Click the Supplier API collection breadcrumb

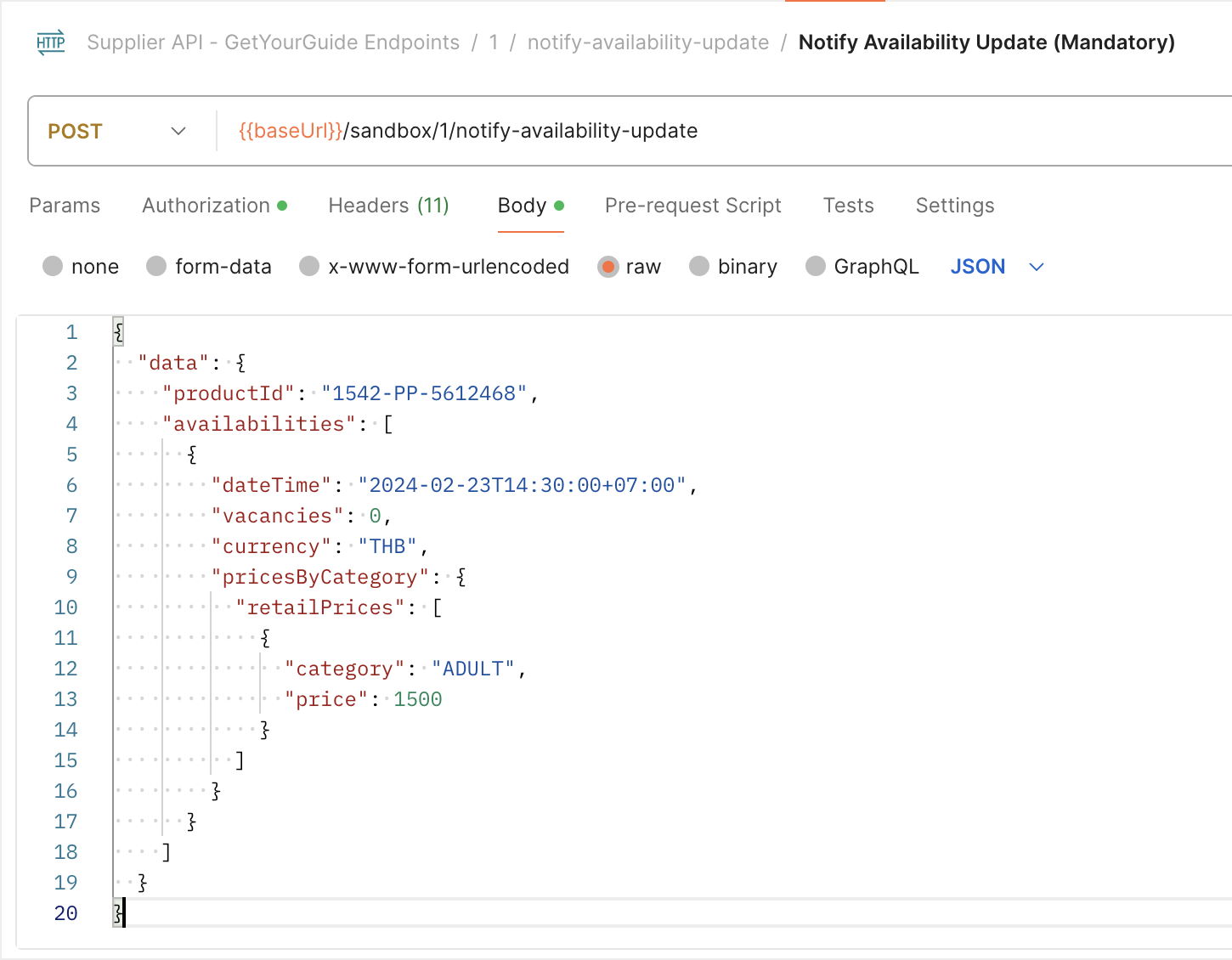tap(273, 42)
